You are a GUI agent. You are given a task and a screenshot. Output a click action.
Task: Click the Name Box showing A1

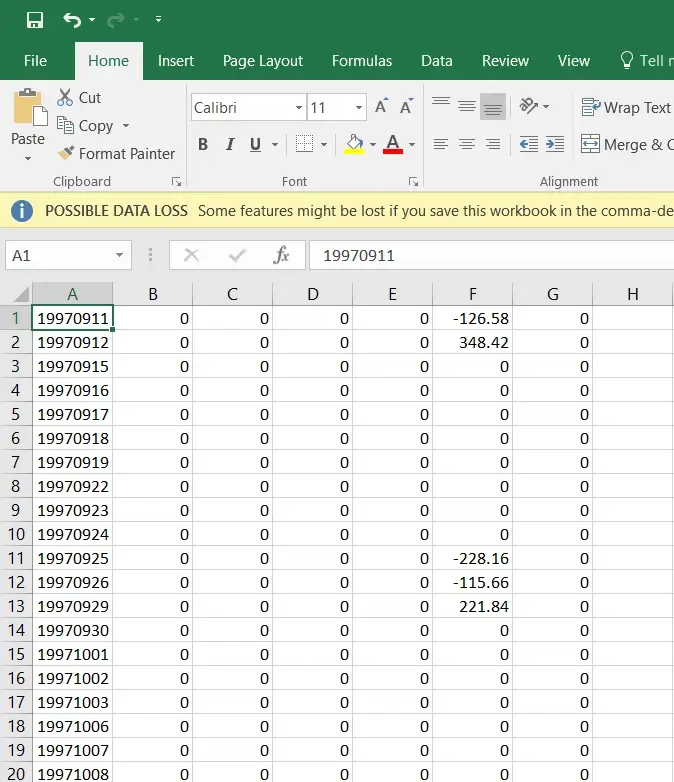[60, 256]
